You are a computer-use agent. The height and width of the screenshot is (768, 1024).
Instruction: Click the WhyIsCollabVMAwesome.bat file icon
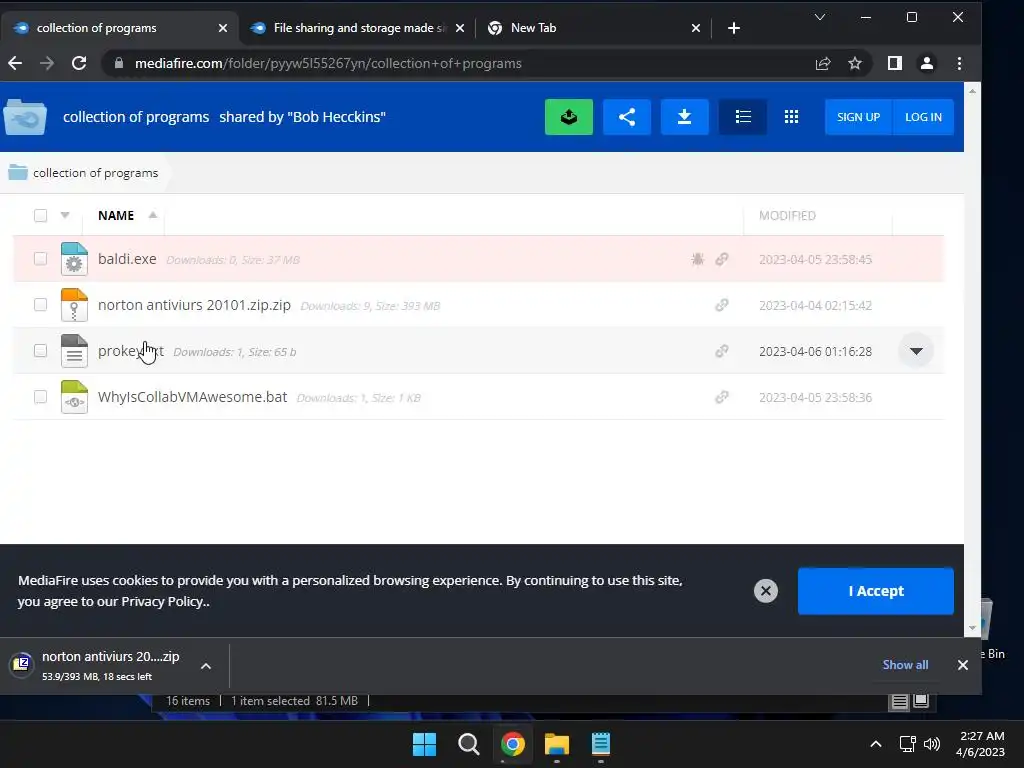coord(74,397)
